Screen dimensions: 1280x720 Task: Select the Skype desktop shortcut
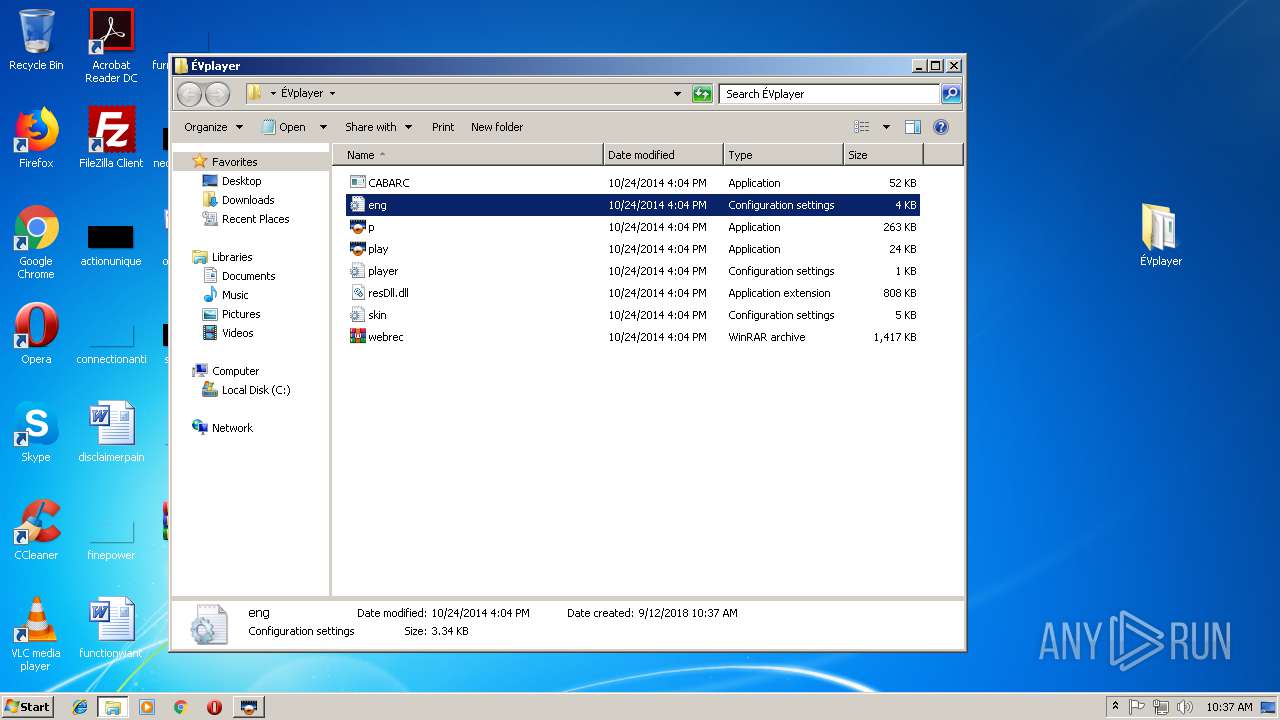tap(36, 432)
